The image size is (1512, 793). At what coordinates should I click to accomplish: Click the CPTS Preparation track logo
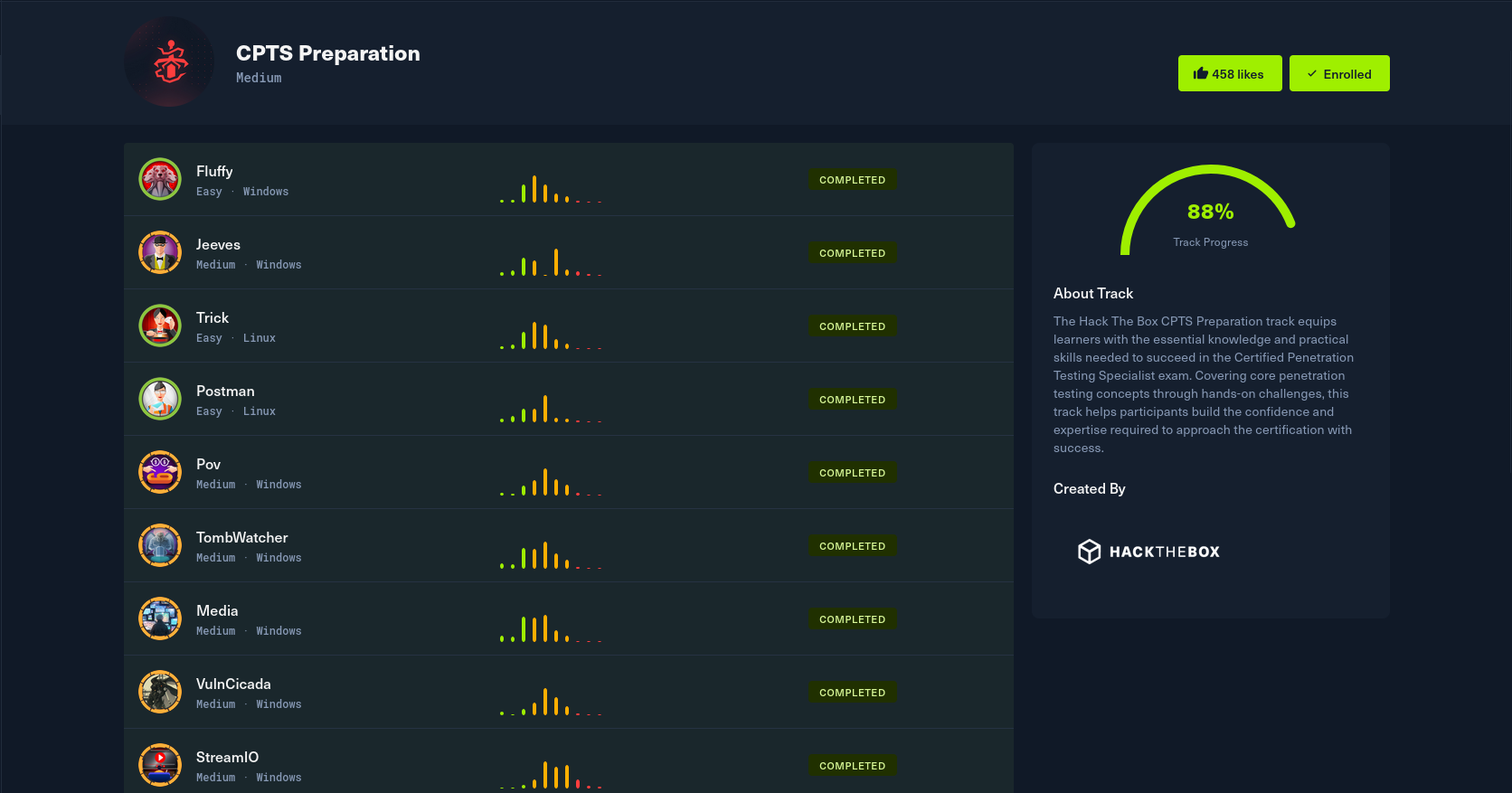[169, 61]
